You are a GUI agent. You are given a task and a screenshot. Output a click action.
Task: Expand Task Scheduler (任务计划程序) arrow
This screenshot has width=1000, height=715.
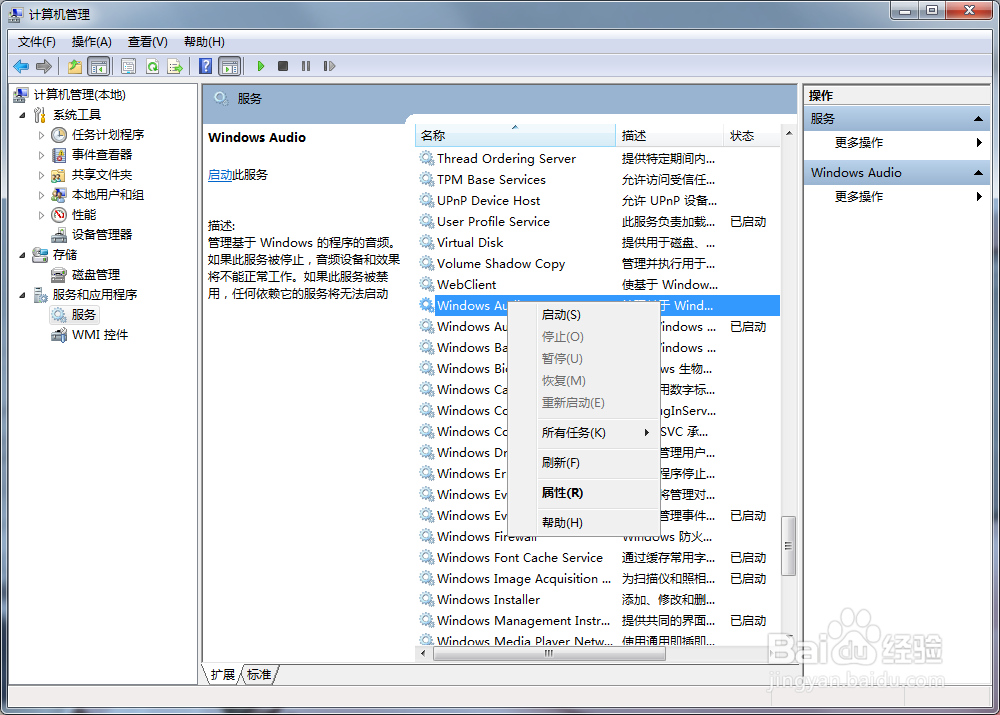pyautogui.click(x=41, y=135)
